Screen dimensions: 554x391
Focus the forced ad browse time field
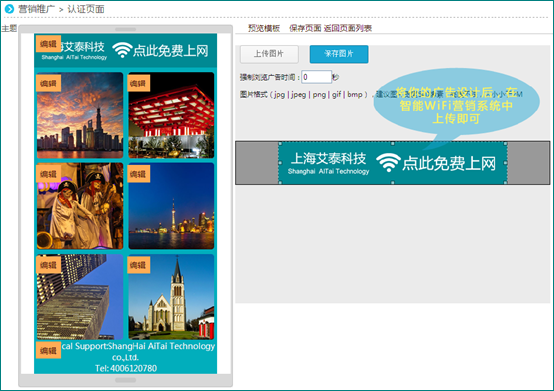pos(316,77)
